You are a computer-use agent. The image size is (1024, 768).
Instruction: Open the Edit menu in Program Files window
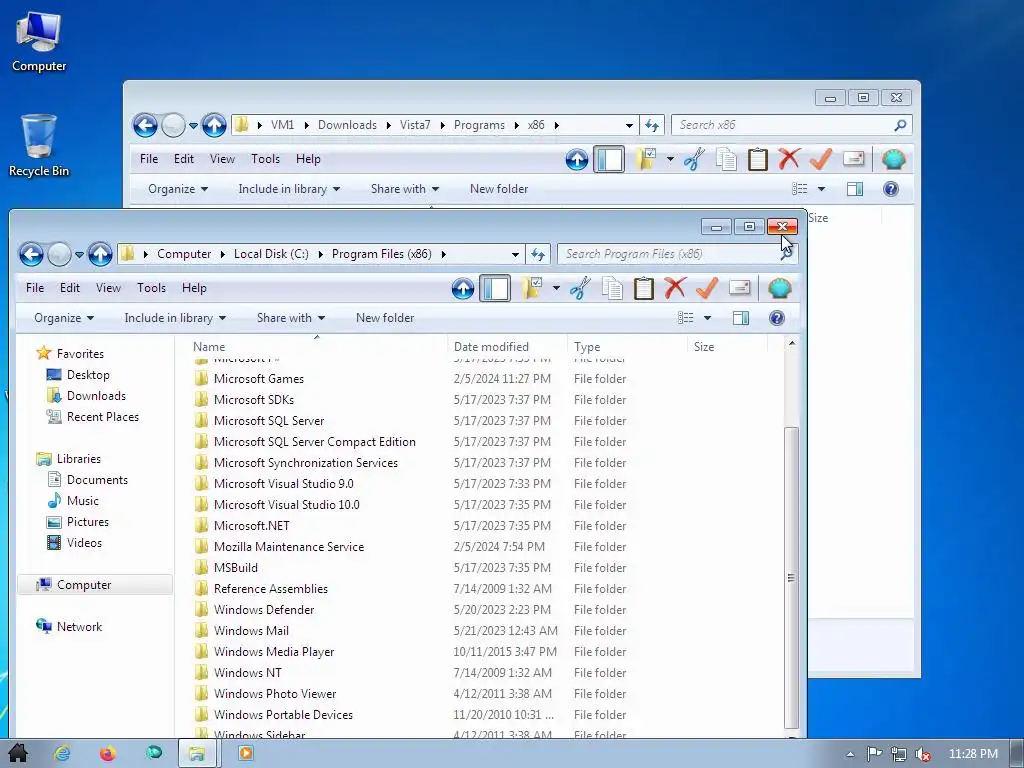(70, 288)
